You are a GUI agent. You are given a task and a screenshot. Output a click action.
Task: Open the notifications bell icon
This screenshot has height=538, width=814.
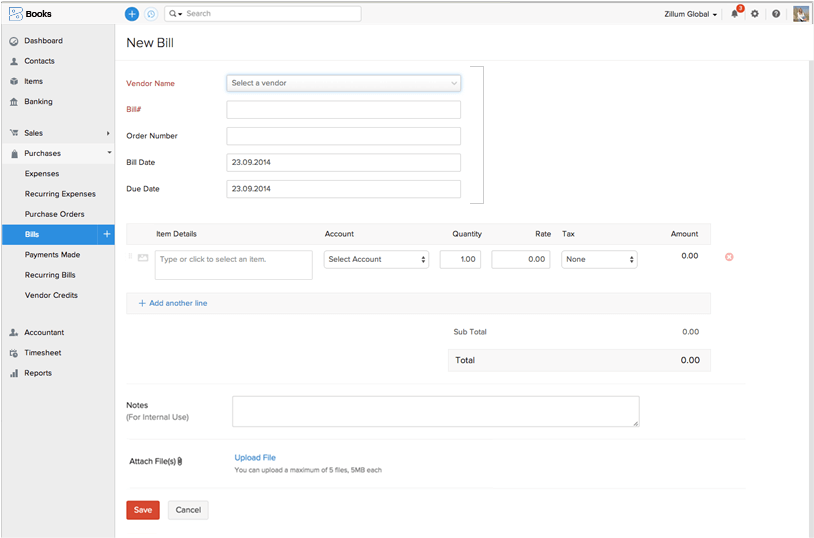click(x=735, y=14)
